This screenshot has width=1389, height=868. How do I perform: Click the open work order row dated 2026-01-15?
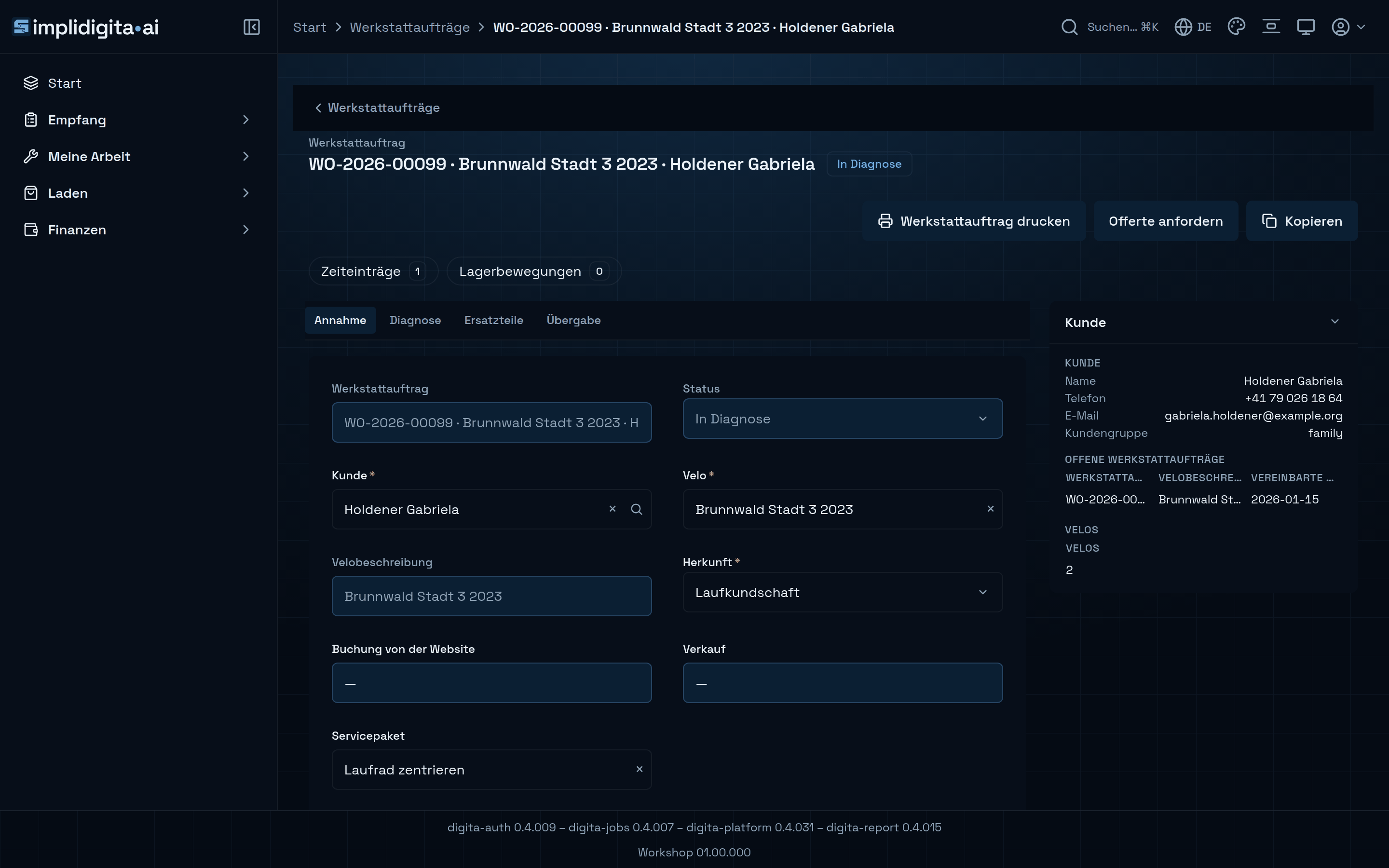(x=1203, y=500)
